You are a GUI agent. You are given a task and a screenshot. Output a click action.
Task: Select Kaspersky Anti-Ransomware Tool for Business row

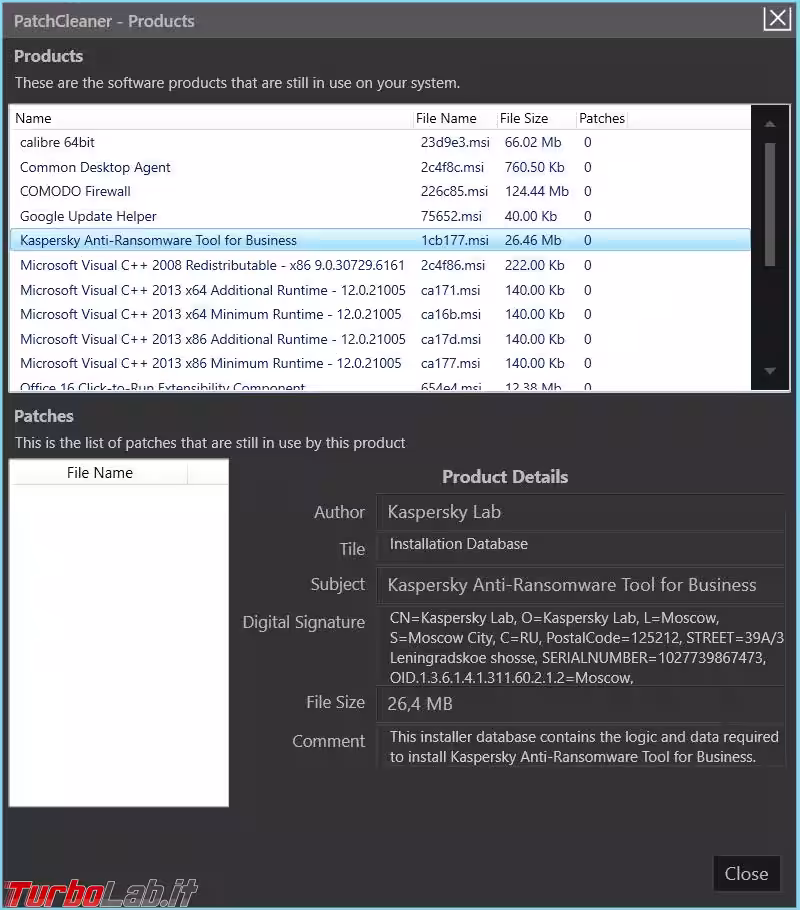(x=158, y=240)
